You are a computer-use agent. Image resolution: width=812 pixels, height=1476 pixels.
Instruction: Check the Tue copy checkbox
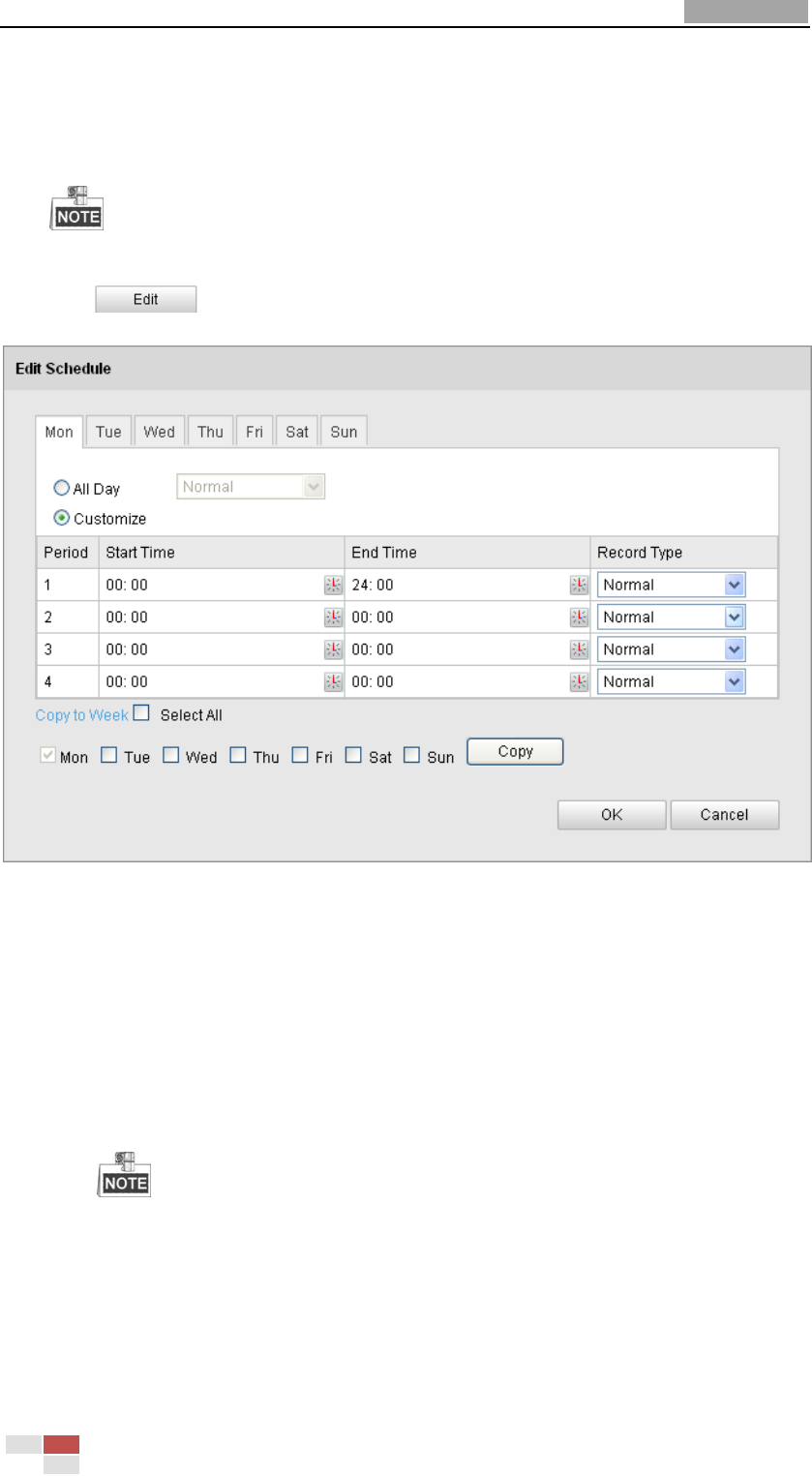click(109, 756)
